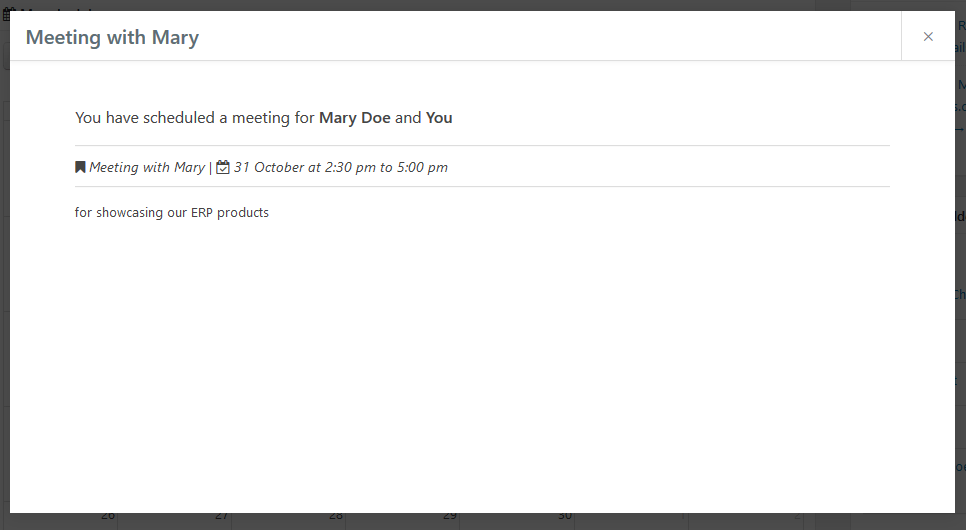Select day 30 in the background calendar

[x=565, y=517]
